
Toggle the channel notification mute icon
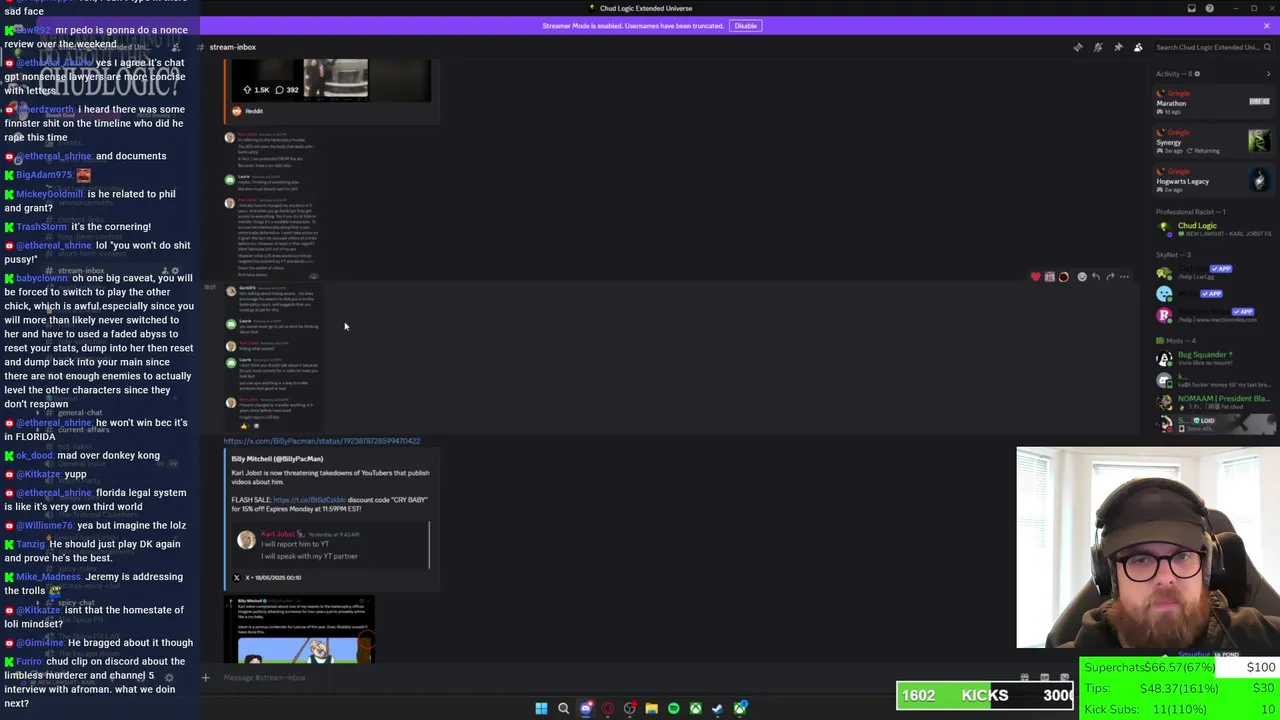tap(1098, 47)
